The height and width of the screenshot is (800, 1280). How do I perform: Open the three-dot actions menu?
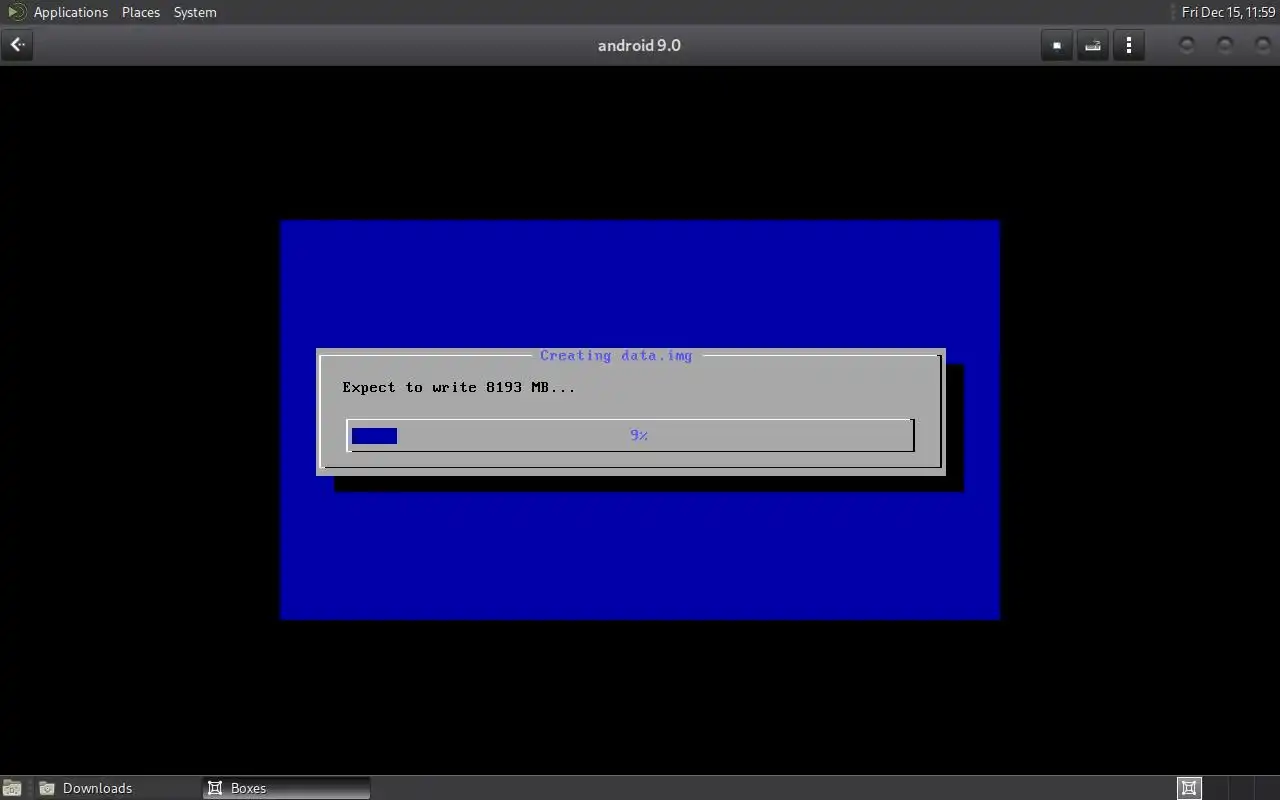click(x=1129, y=45)
